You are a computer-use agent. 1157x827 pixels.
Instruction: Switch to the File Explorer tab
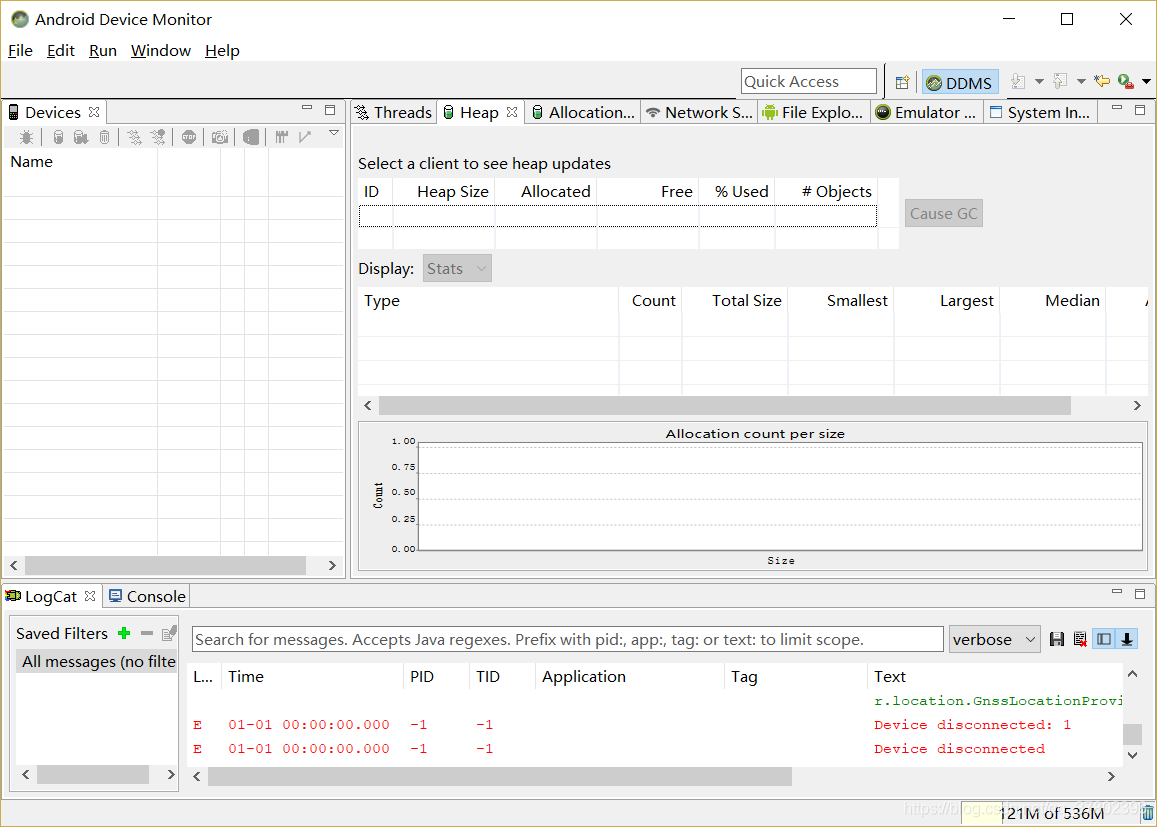(x=812, y=112)
